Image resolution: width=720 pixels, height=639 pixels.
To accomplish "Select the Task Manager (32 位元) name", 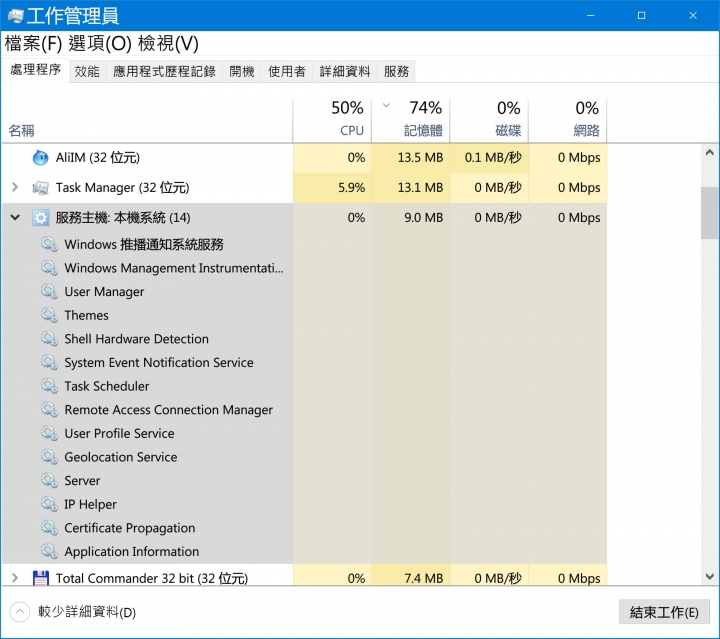I will 122,188.
